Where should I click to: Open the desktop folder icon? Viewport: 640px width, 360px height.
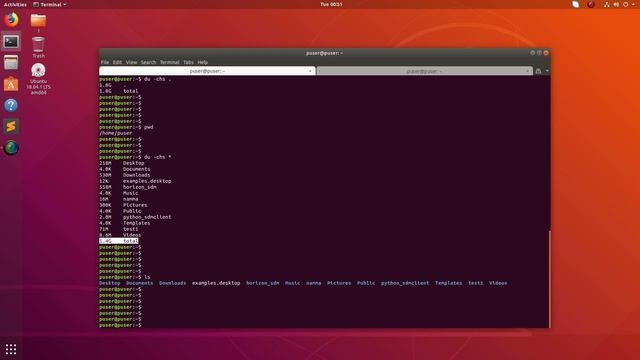coord(38,23)
